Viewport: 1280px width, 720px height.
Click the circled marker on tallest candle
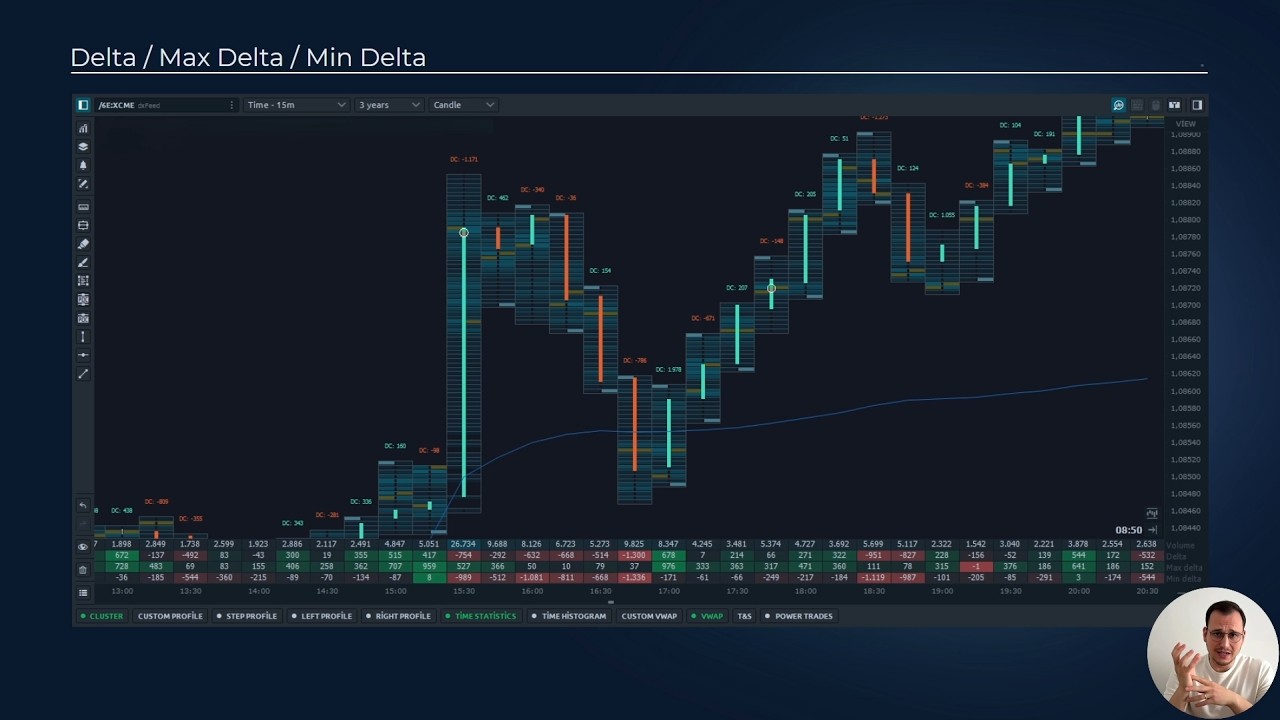[x=463, y=233]
